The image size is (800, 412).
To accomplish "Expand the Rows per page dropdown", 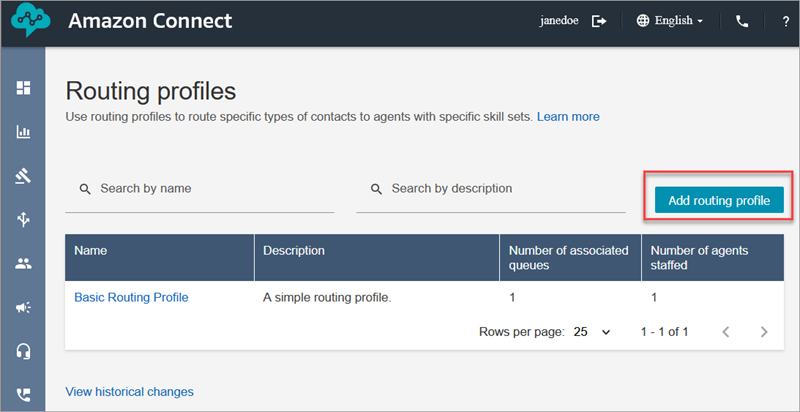I will click(x=592, y=331).
